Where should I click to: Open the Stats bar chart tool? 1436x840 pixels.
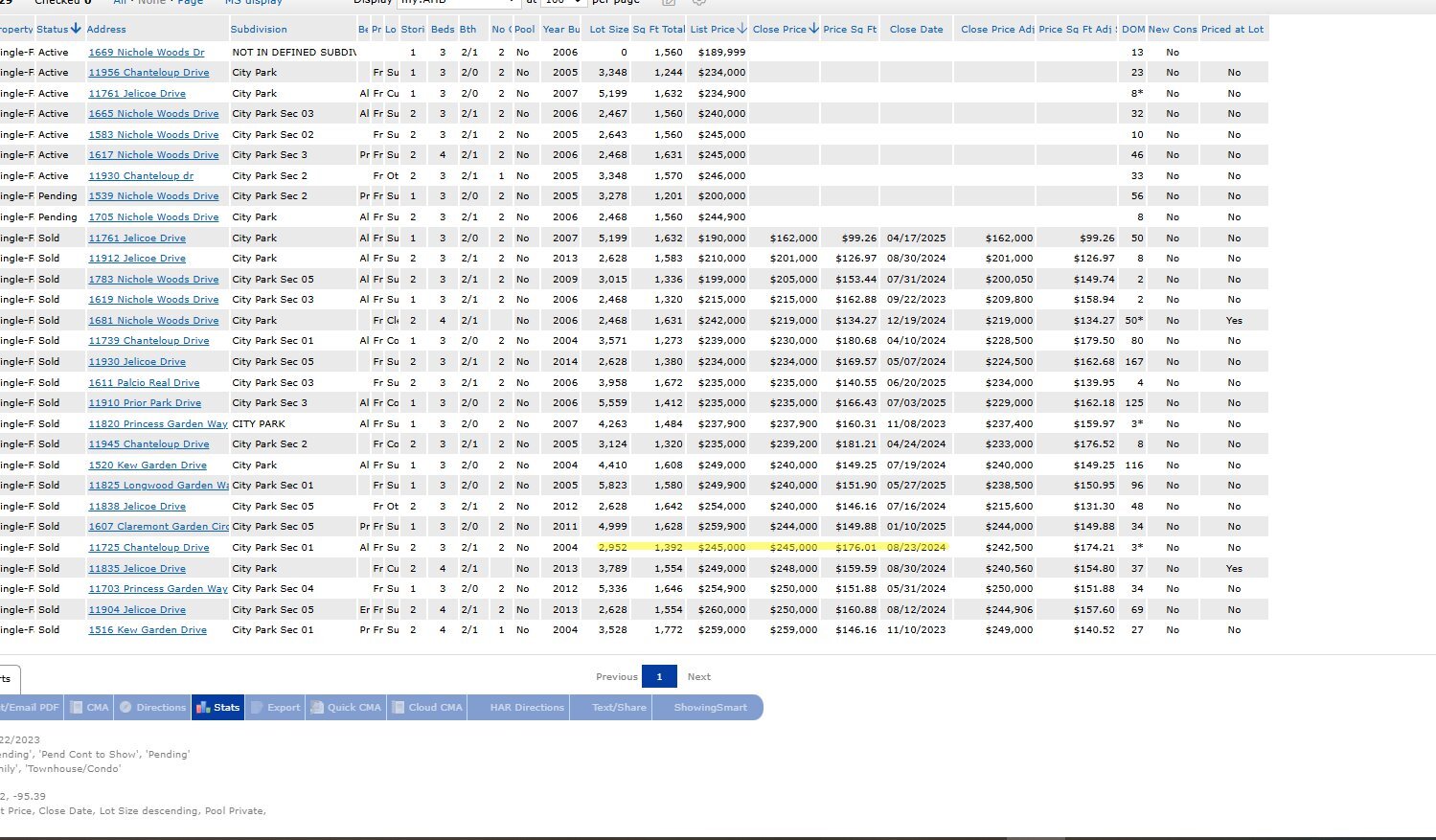tap(217, 708)
